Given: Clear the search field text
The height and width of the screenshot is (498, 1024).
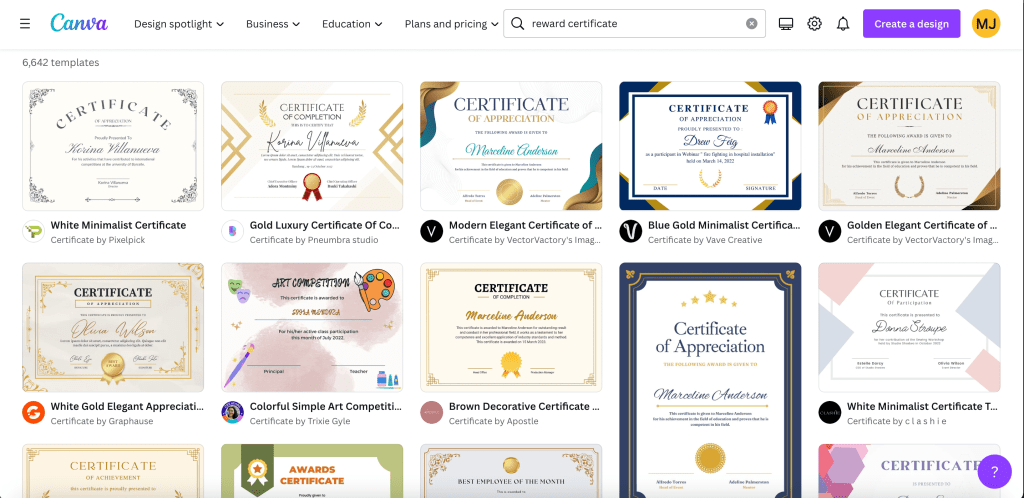Looking at the screenshot, I should click(752, 24).
